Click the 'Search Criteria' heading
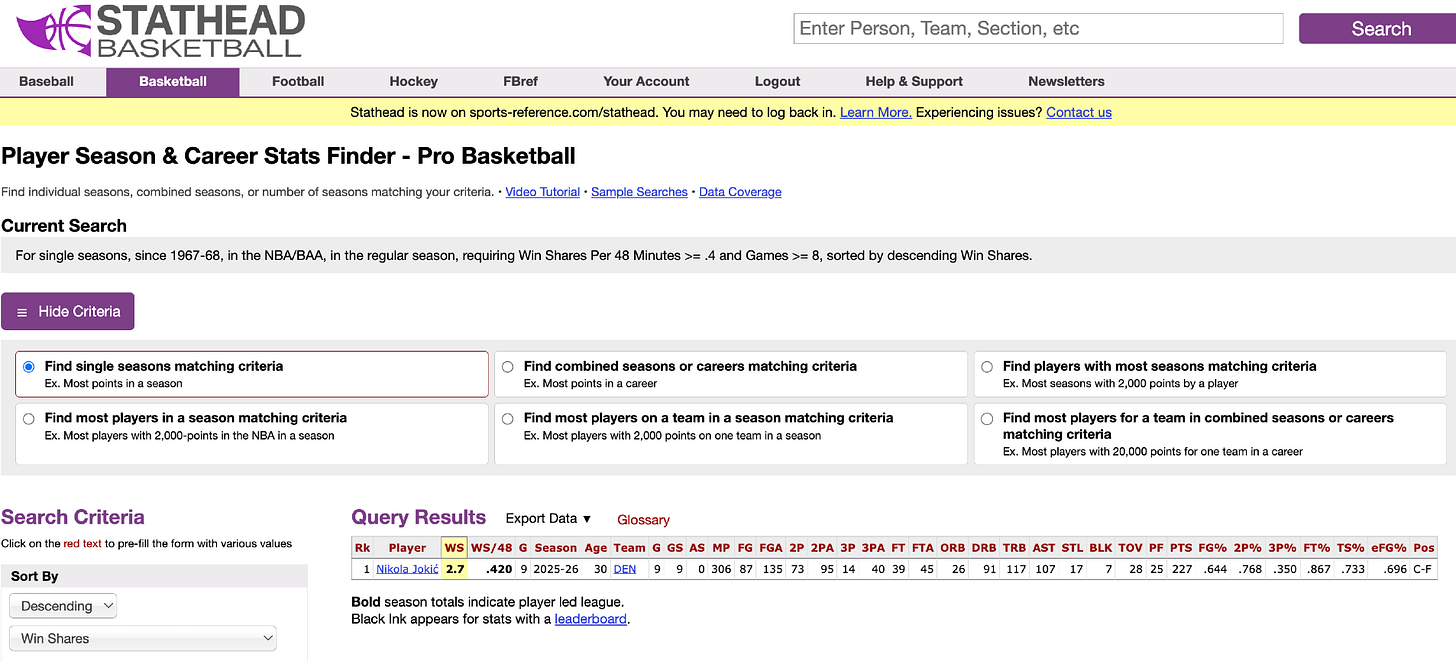Screen dimensions: 1456x662 point(73,517)
